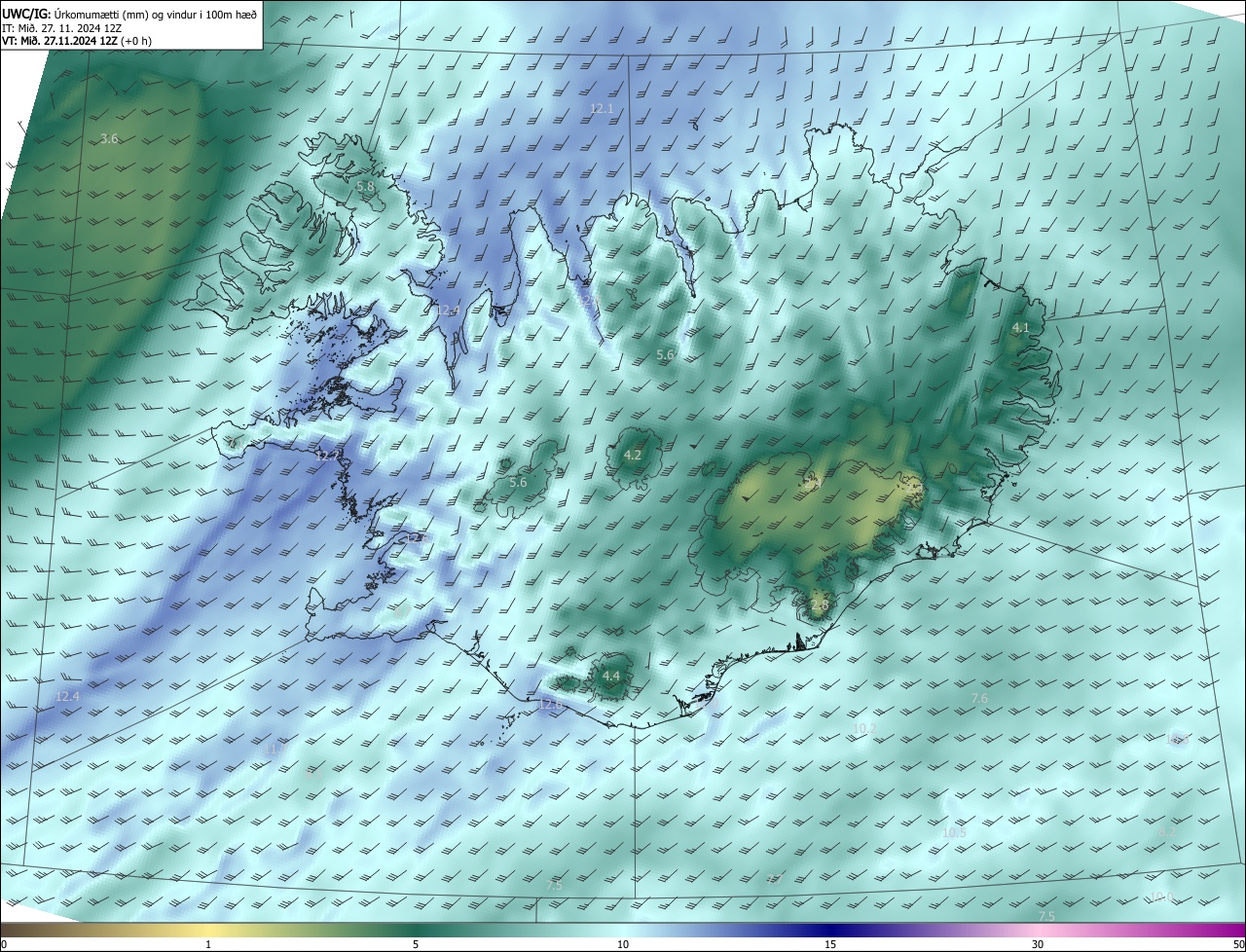
Task: Click the 1 tick on the color scale
Action: [208, 945]
